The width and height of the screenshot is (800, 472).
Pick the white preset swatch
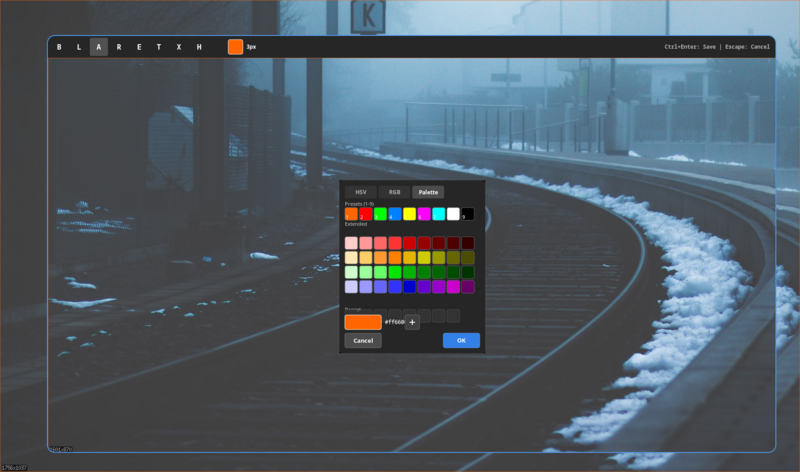[453, 214]
